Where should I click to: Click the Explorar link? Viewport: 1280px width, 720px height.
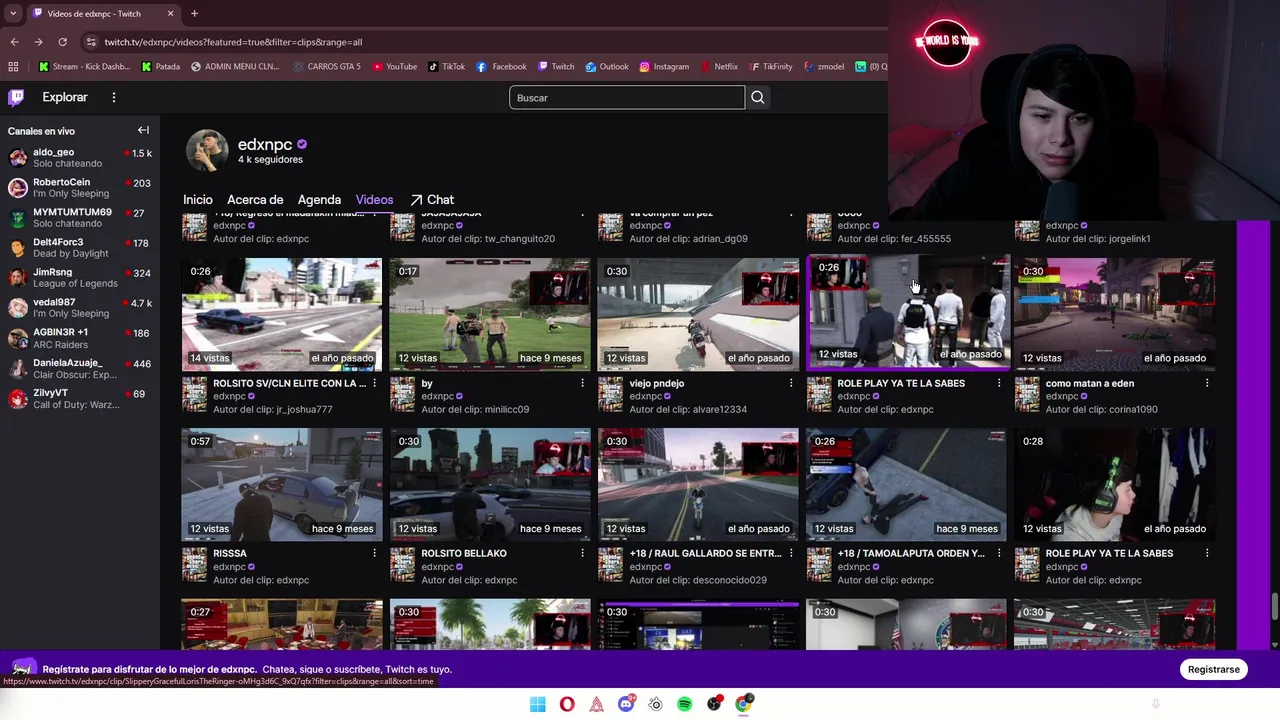pyautogui.click(x=65, y=97)
